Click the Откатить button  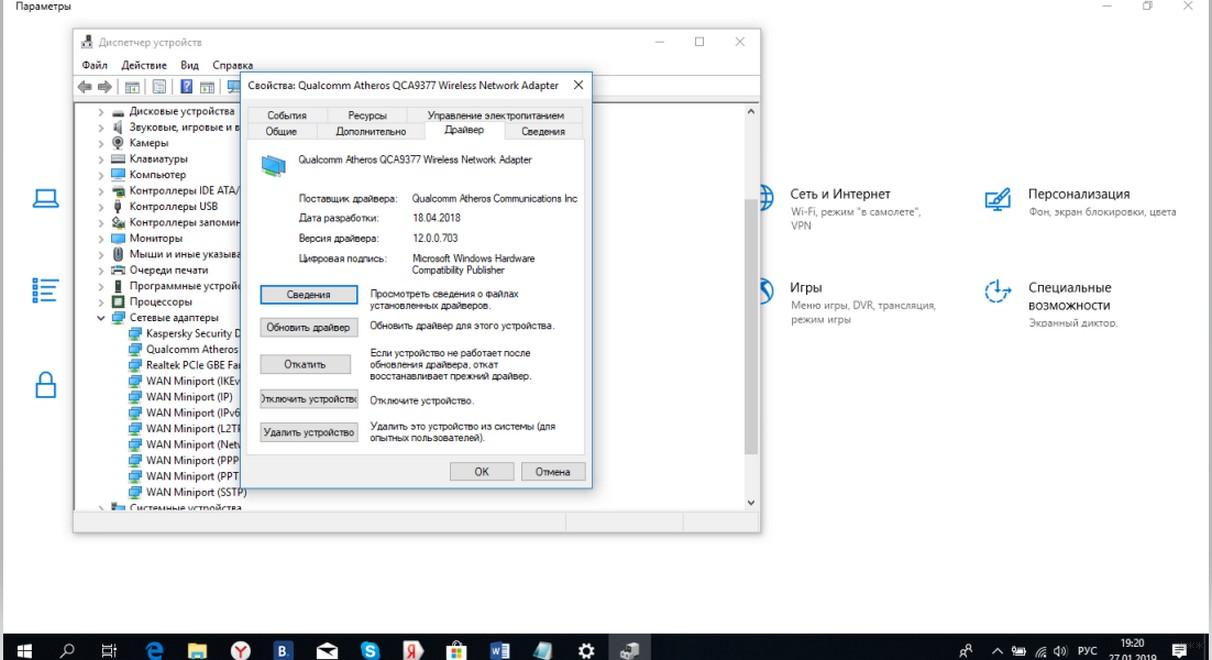click(305, 364)
